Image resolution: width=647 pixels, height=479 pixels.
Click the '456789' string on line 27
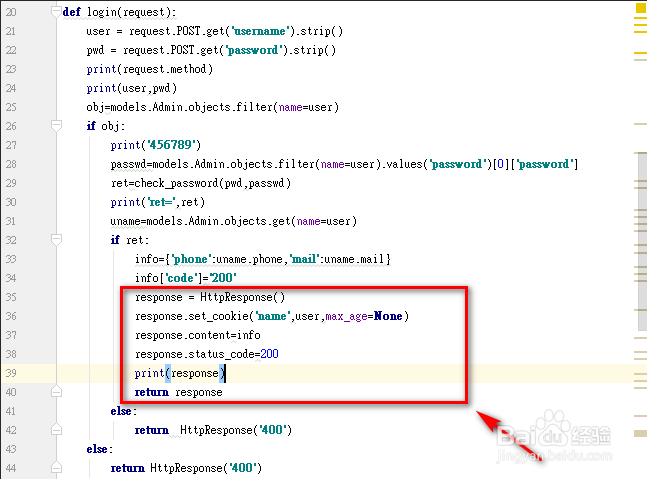click(171, 145)
